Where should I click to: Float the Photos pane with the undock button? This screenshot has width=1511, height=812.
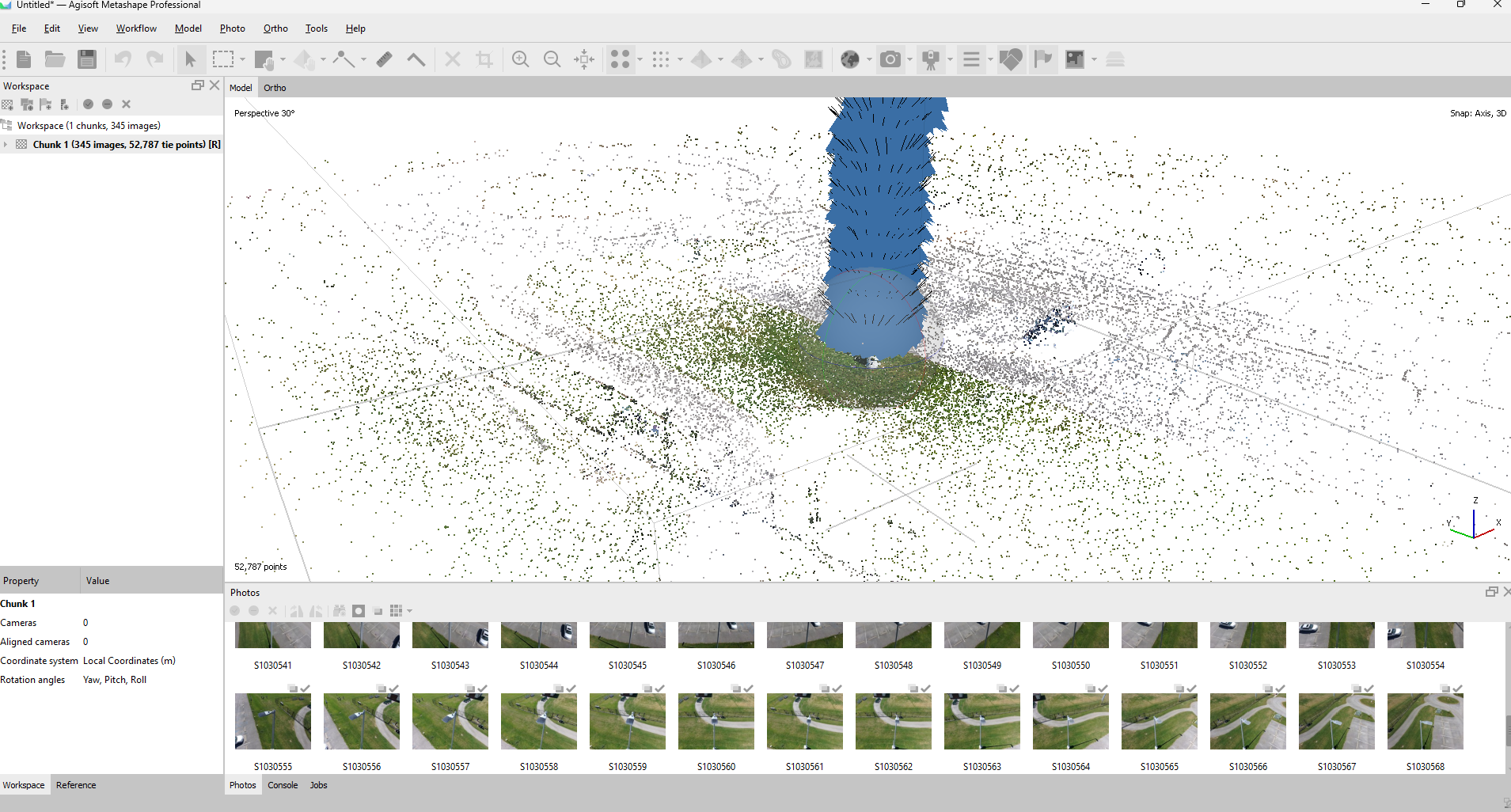tap(1492, 592)
